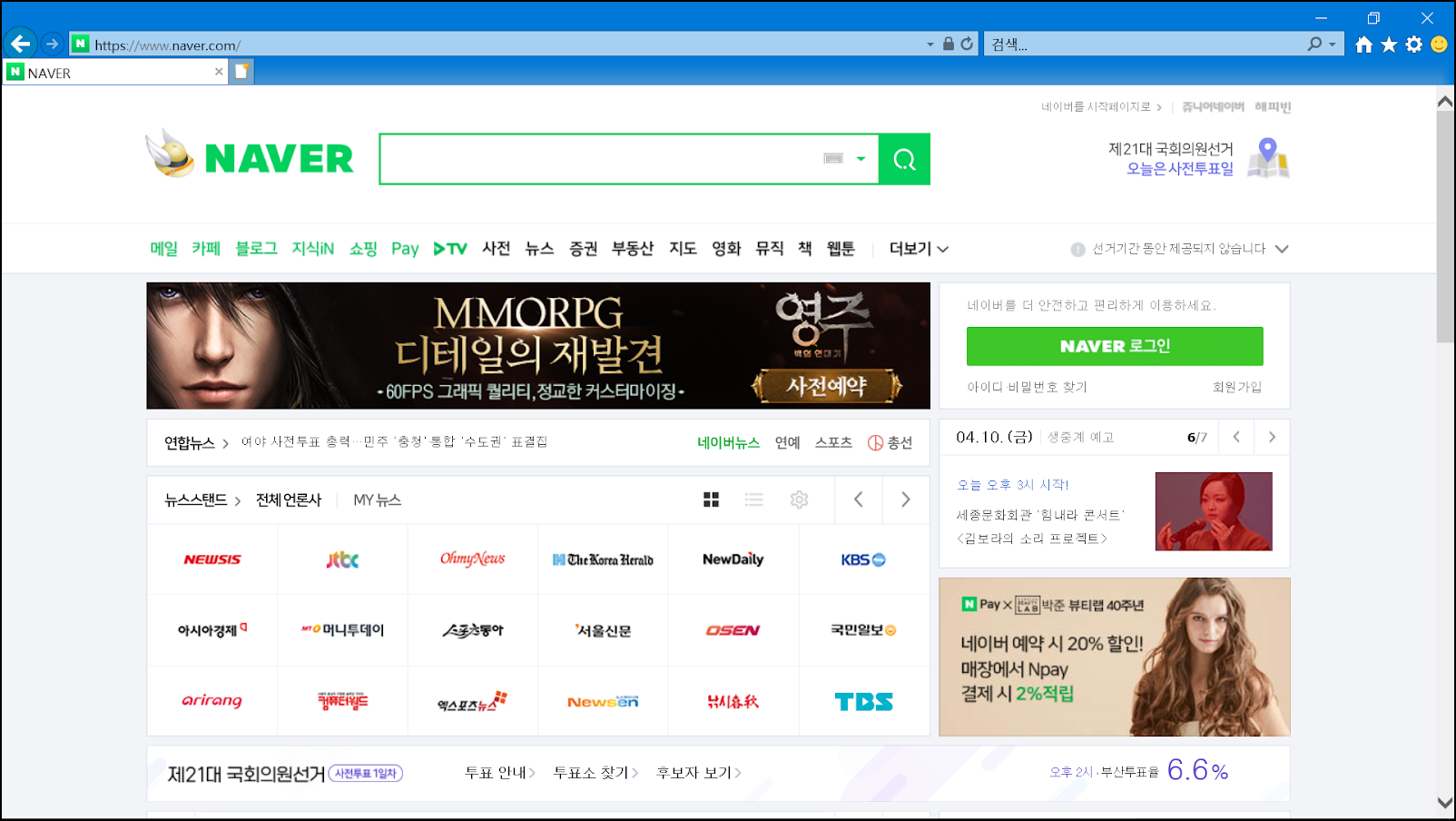Open the 네이버뉴스 link
This screenshot has width=1456, height=821.
tap(728, 442)
